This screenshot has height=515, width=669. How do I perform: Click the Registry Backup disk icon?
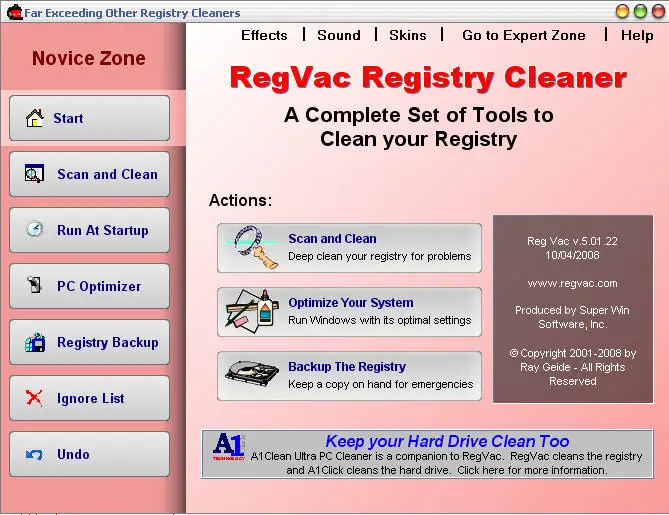tap(35, 342)
